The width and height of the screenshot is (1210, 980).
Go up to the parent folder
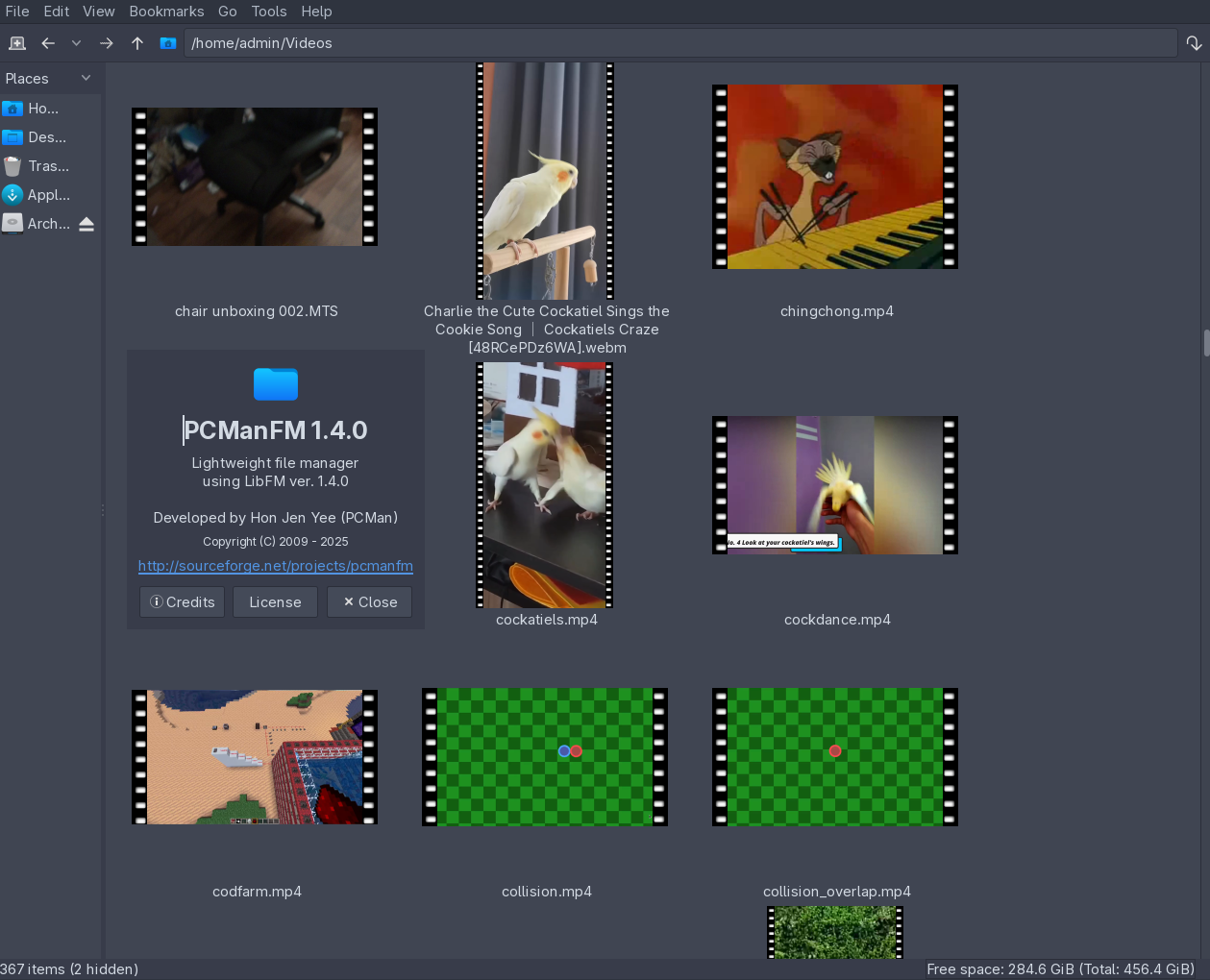137,43
